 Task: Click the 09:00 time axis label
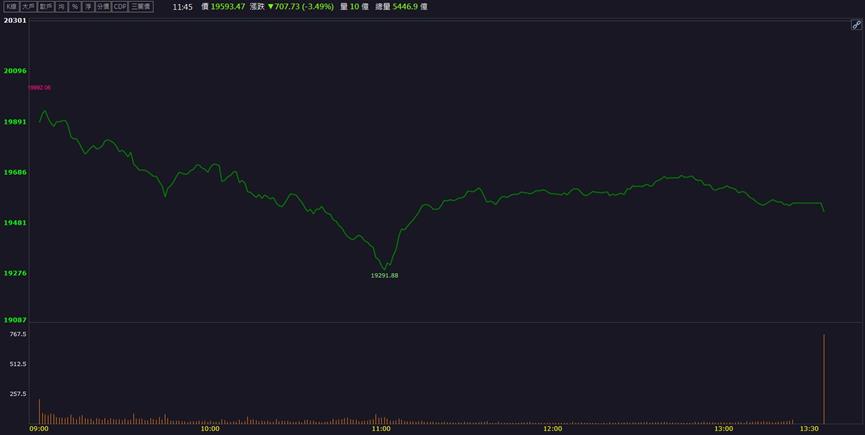(39, 428)
